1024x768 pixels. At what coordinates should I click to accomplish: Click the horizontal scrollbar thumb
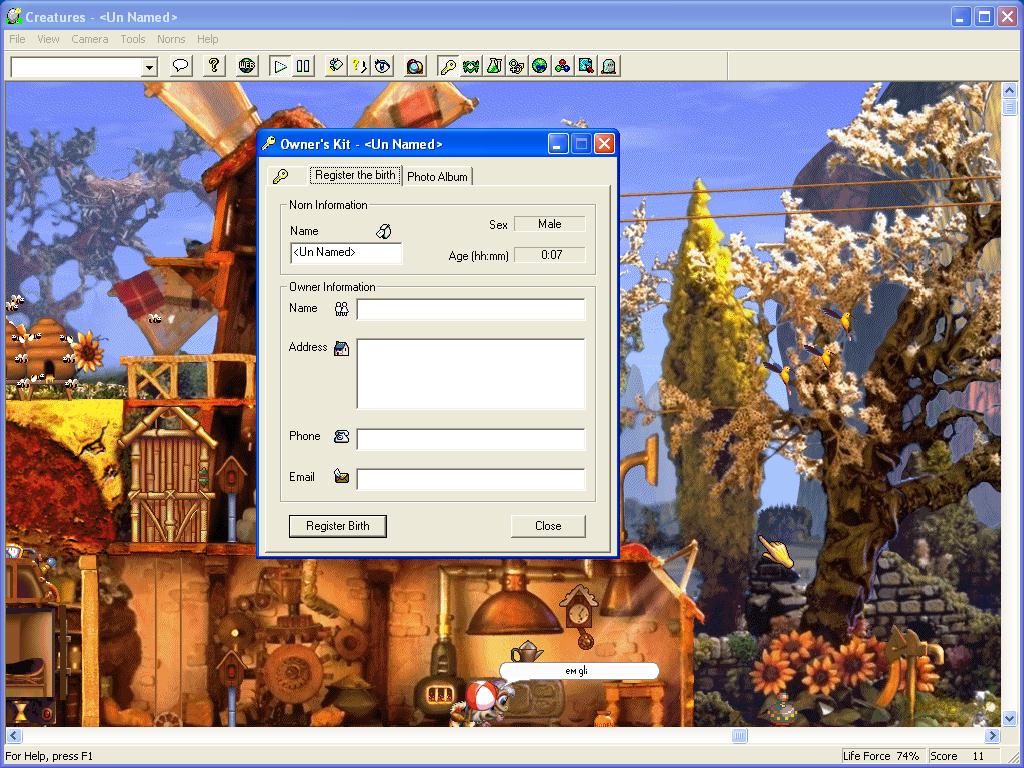pos(739,735)
